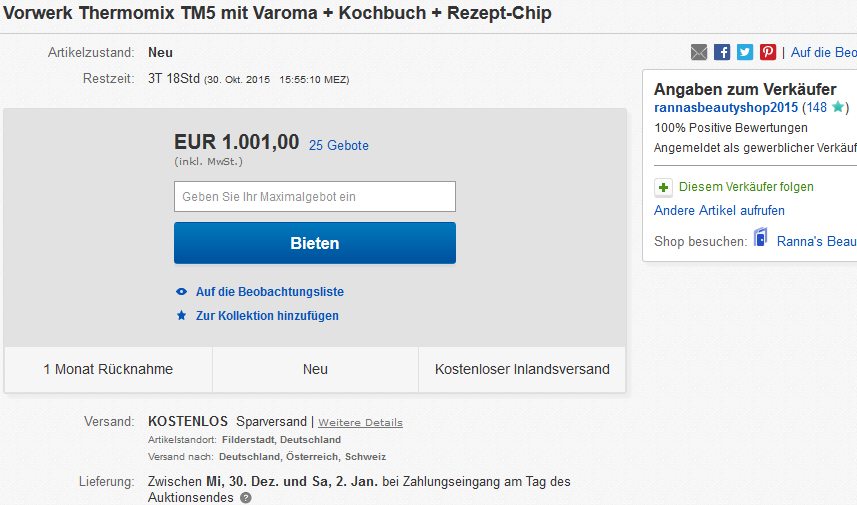Image resolution: width=857 pixels, height=505 pixels.
Task: Share this listing via the email icon
Action: click(x=699, y=52)
